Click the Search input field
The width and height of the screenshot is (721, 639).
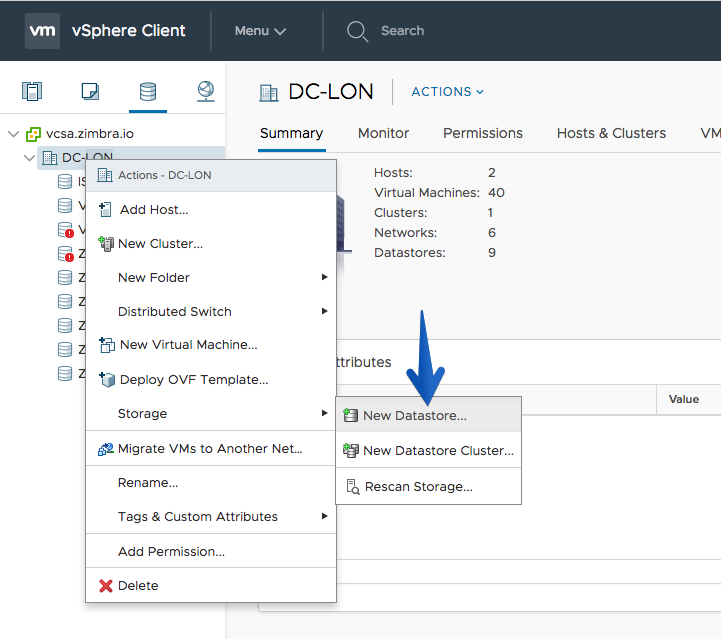tap(402, 31)
